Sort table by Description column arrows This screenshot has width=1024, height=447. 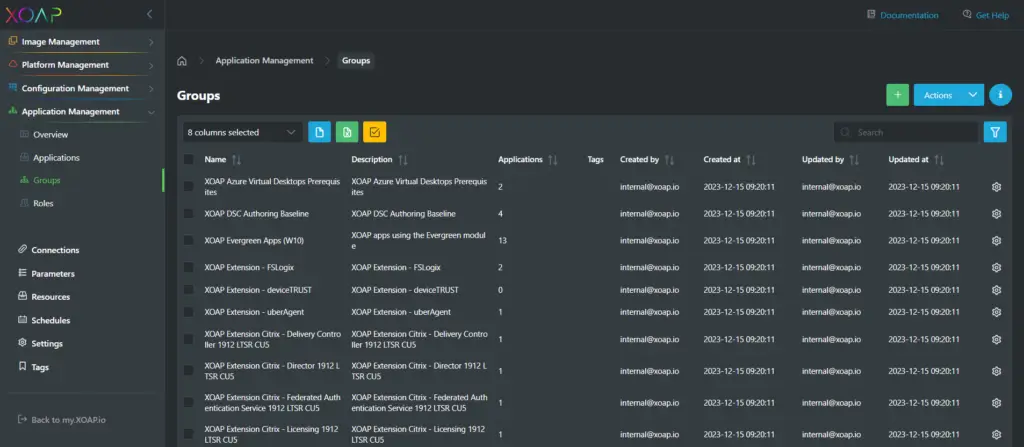pyautogui.click(x=403, y=159)
